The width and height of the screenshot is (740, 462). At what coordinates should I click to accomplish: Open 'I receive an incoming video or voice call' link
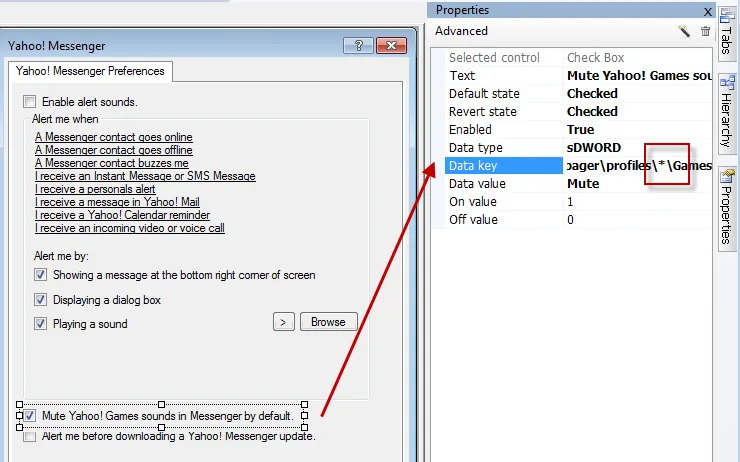130,228
